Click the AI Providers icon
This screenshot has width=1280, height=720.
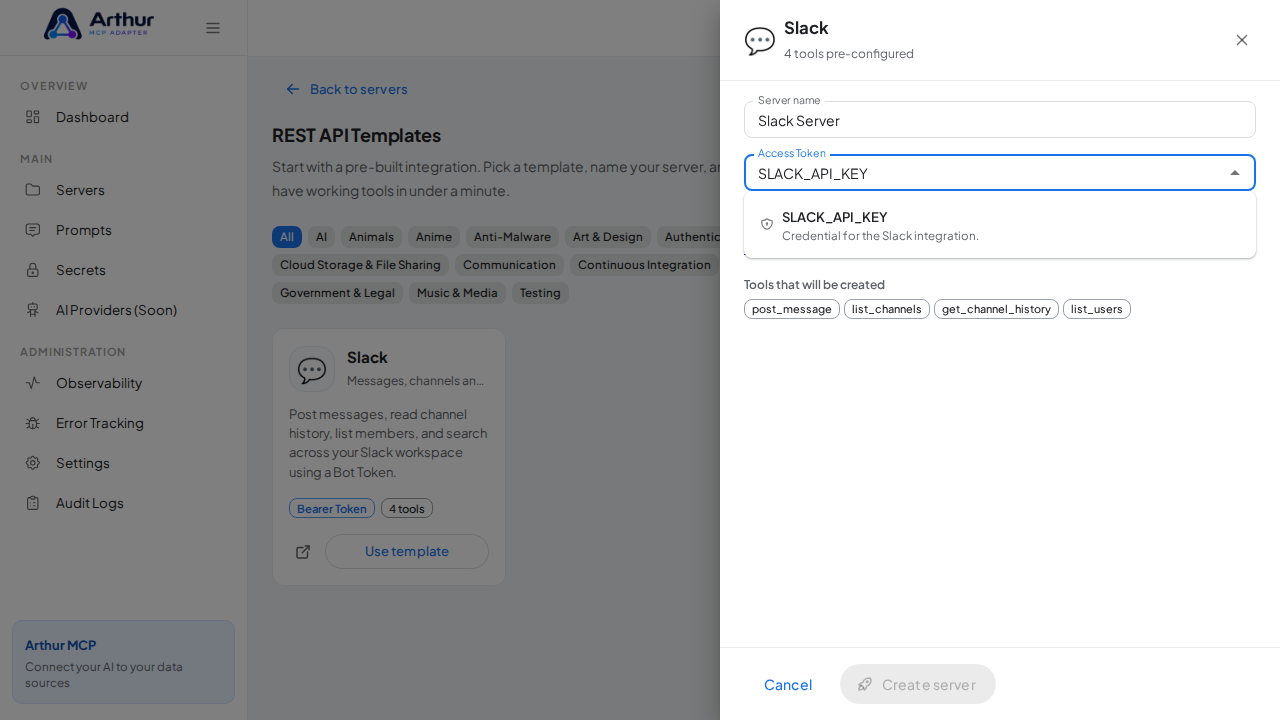[x=33, y=310]
